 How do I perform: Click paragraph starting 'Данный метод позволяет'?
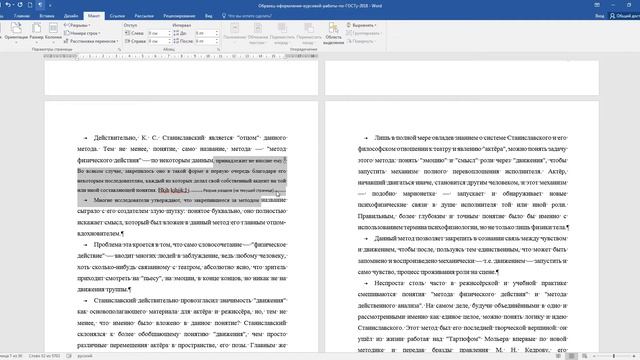click(x=462, y=255)
